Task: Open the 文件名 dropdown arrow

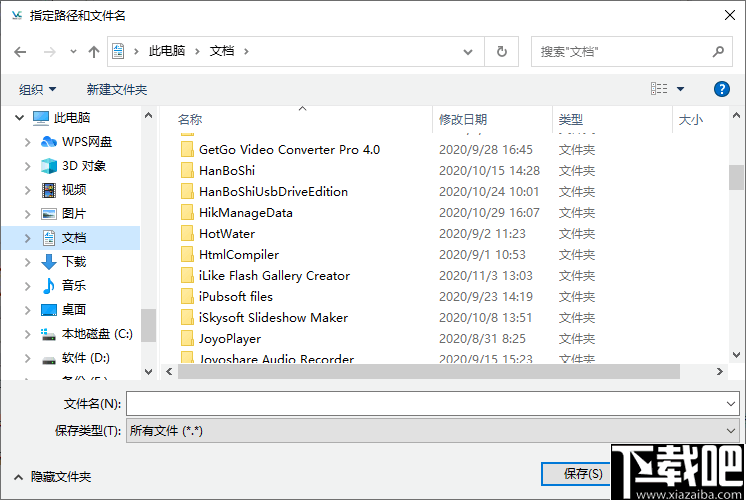Action: tap(731, 404)
